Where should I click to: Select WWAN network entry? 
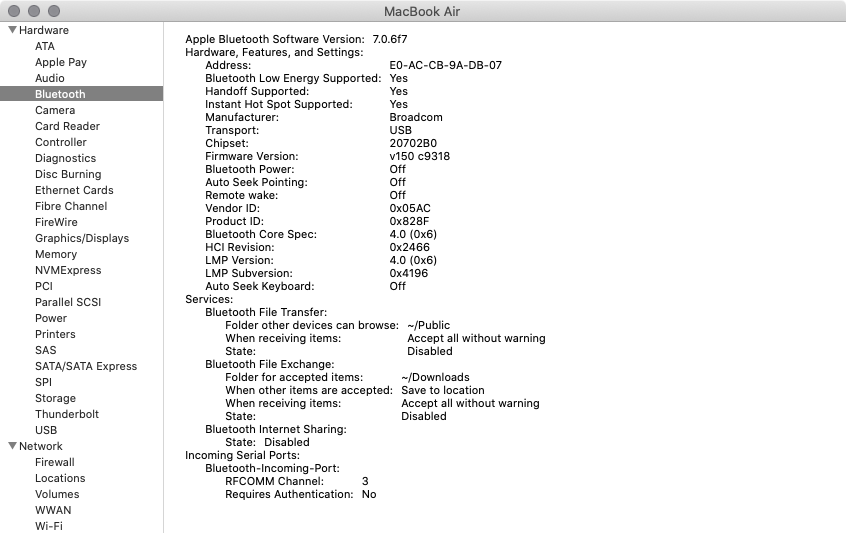point(53,510)
